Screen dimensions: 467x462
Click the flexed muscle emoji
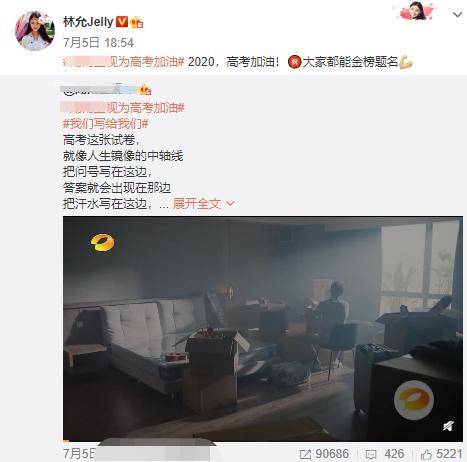pyautogui.click(x=406, y=62)
